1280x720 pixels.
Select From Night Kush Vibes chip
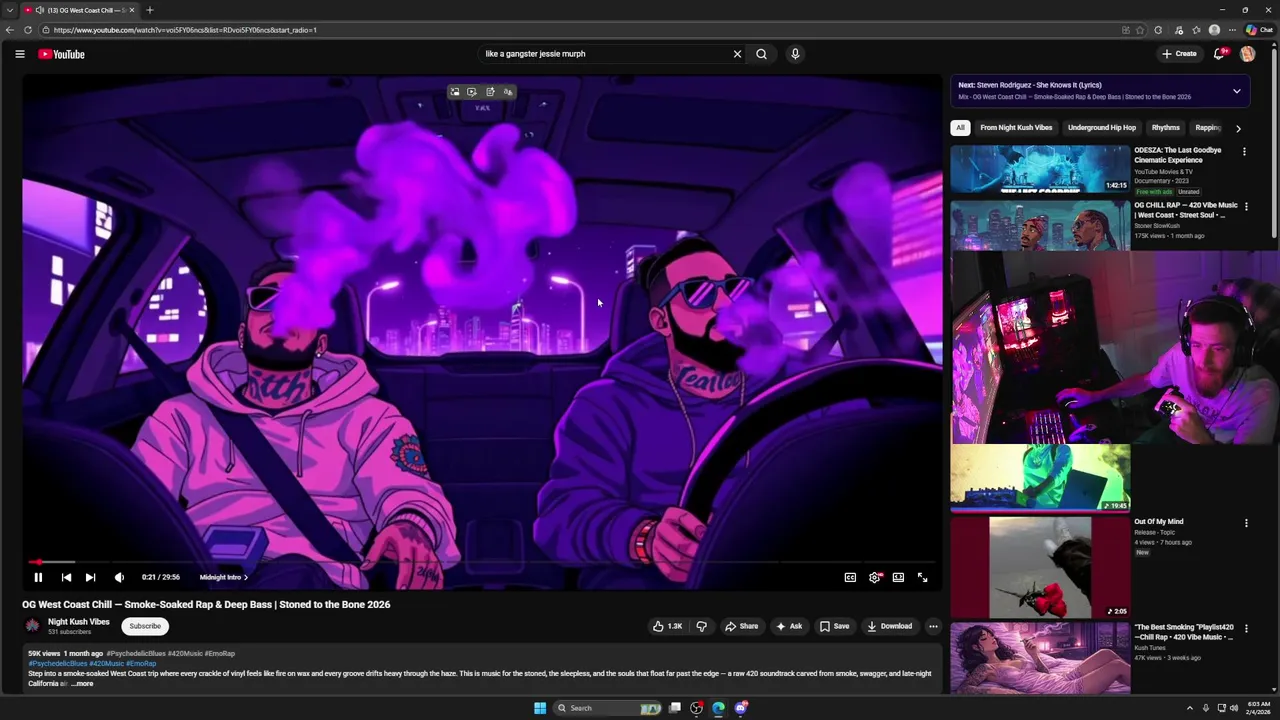pyautogui.click(x=1016, y=128)
